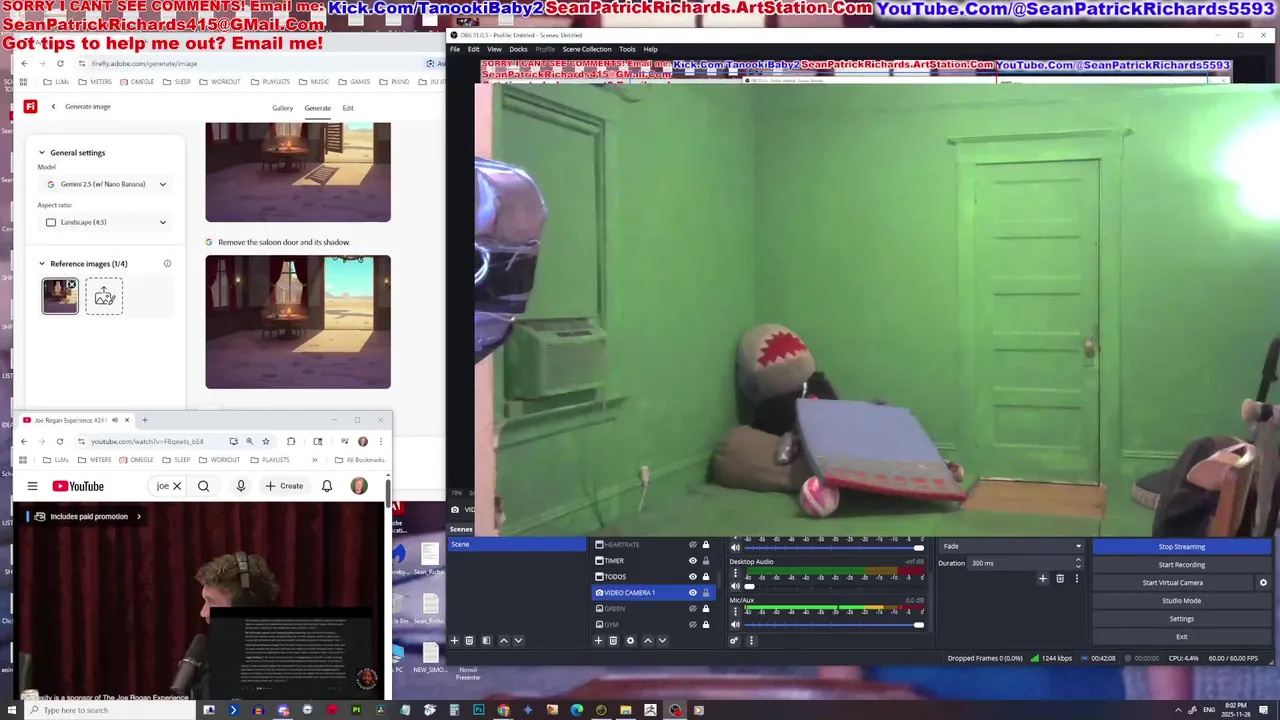The image size is (1280, 720).
Task: Enable Studio Mode in OBS
Action: click(x=1181, y=601)
